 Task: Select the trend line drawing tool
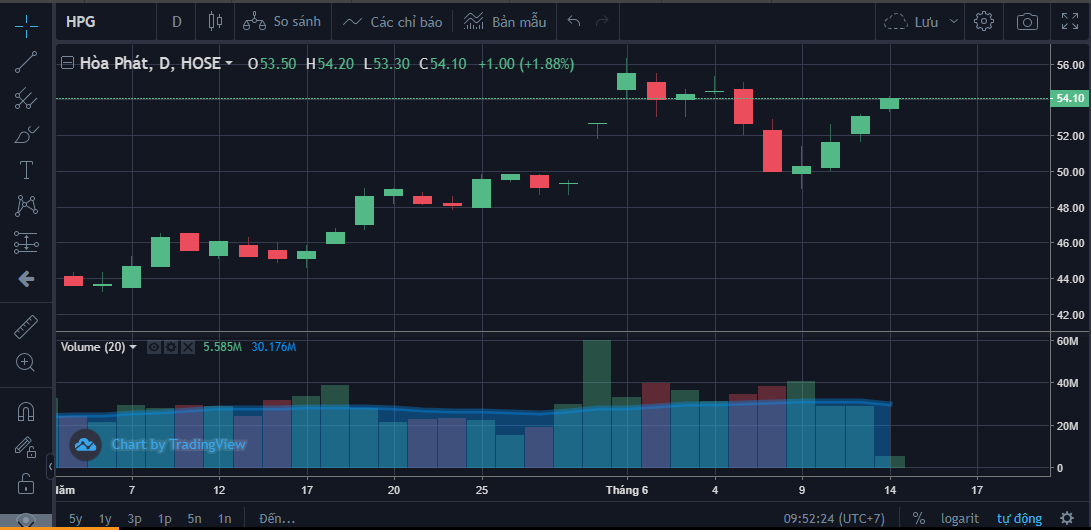pos(26,62)
